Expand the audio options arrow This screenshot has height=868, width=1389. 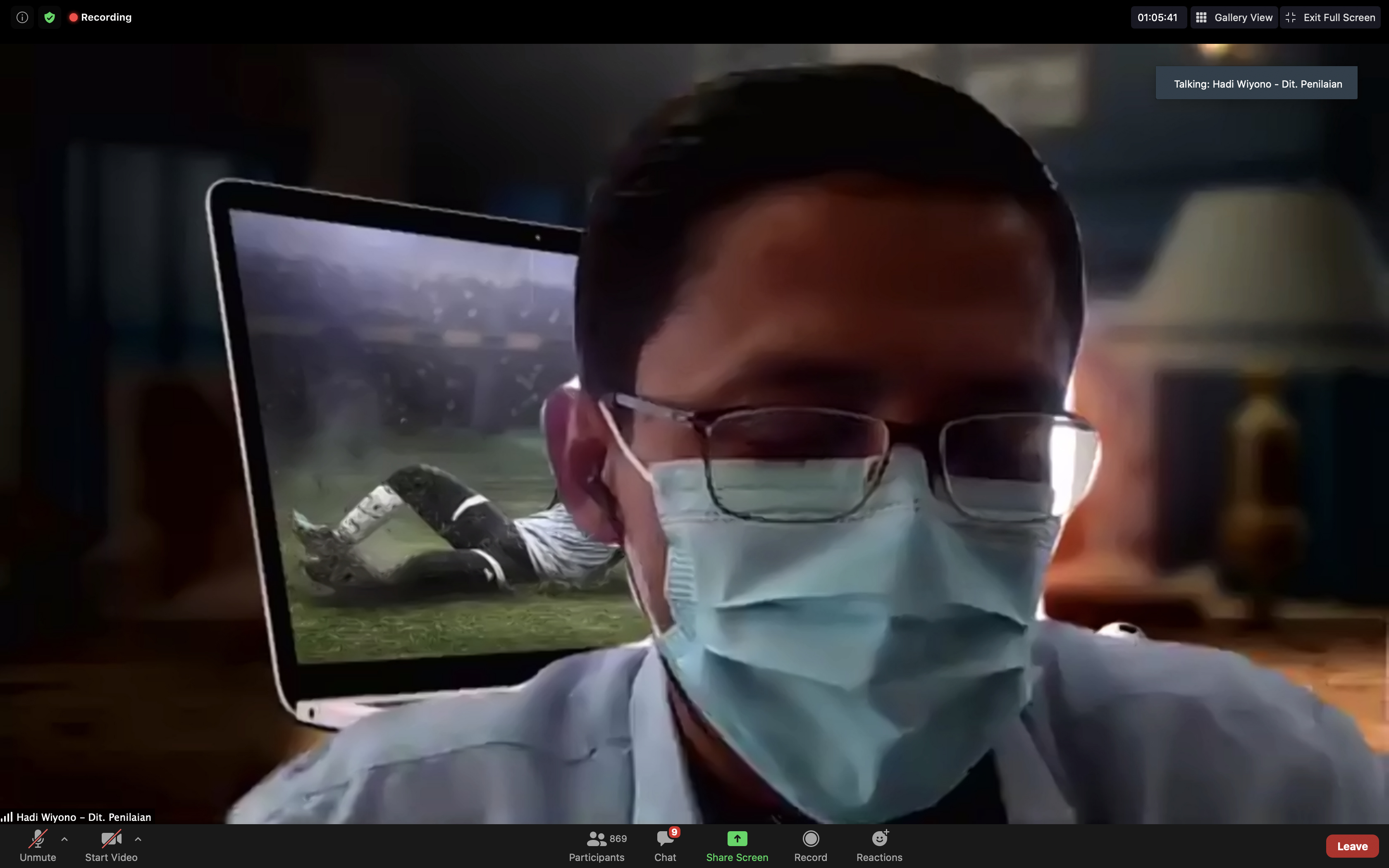(x=64, y=839)
